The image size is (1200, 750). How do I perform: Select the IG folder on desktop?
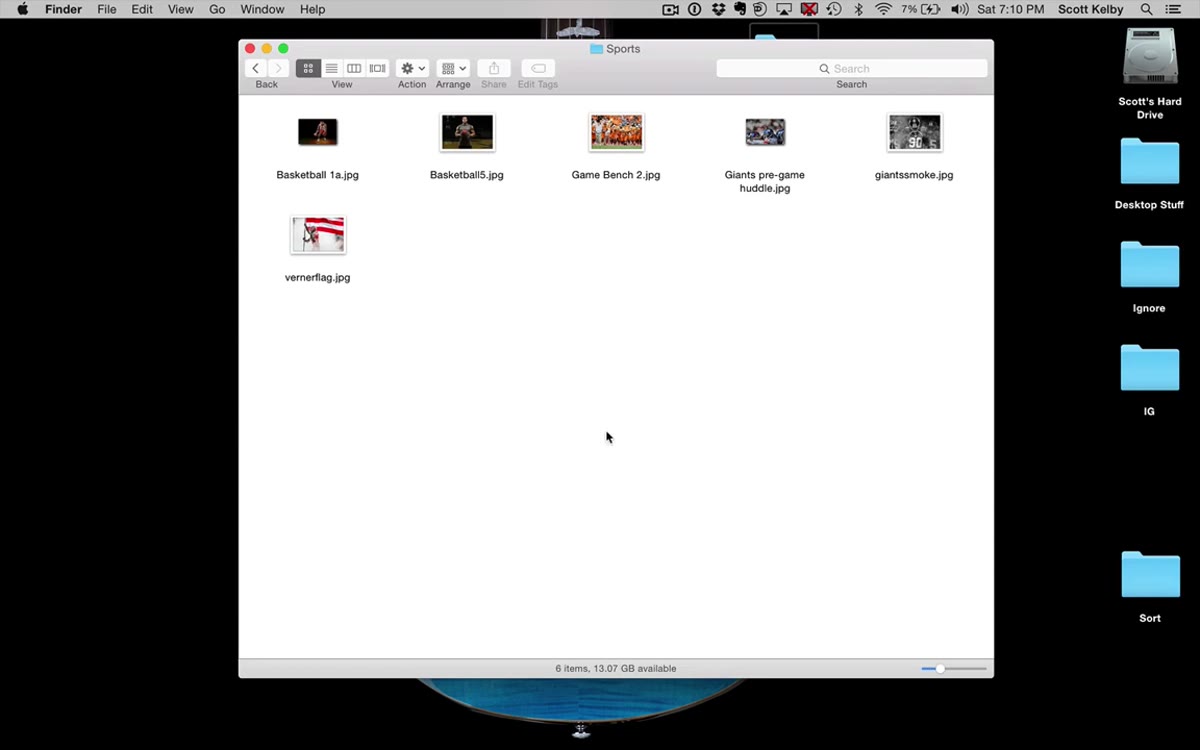pos(1150,368)
